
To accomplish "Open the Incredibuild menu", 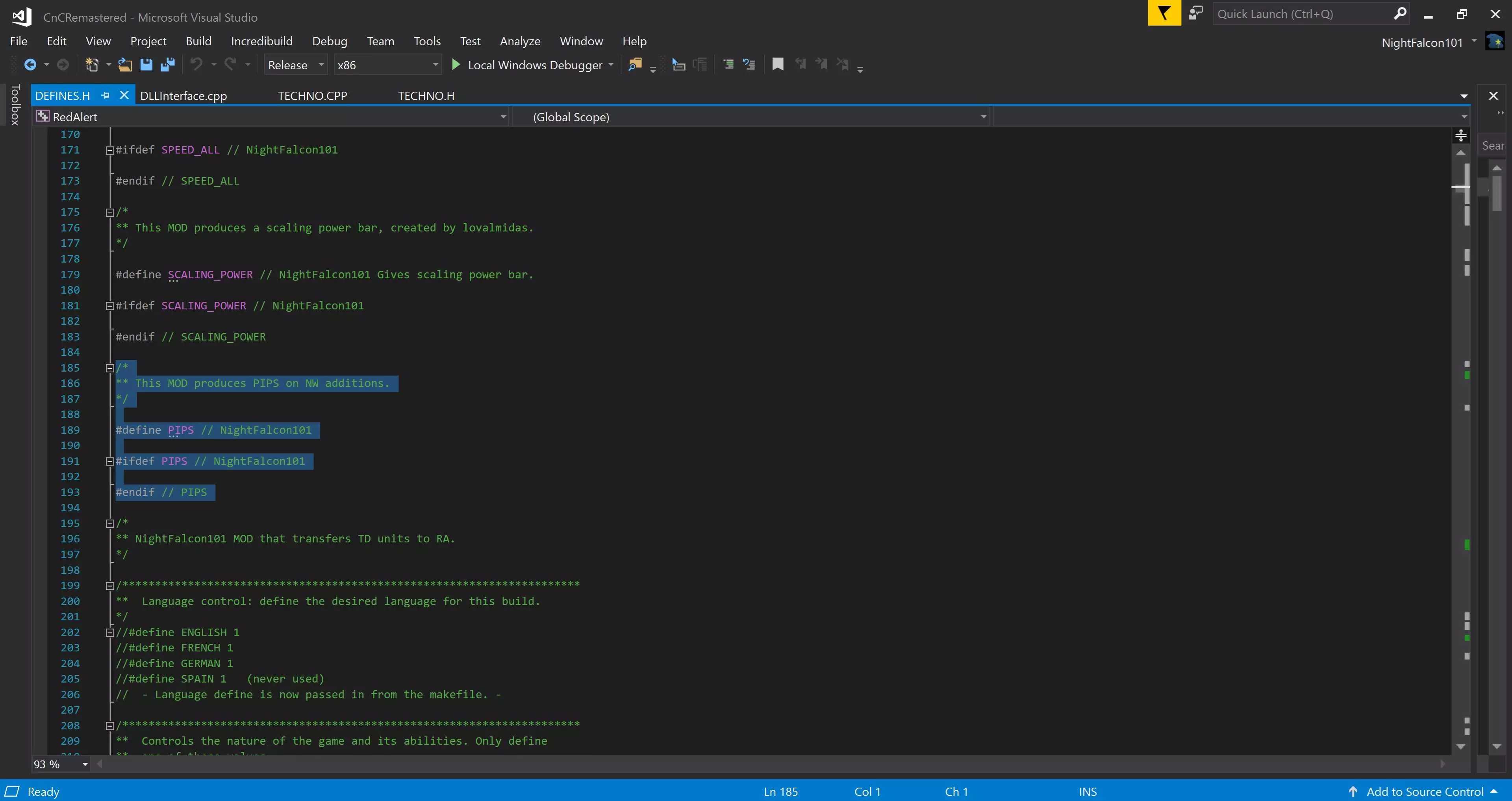I will [x=261, y=41].
